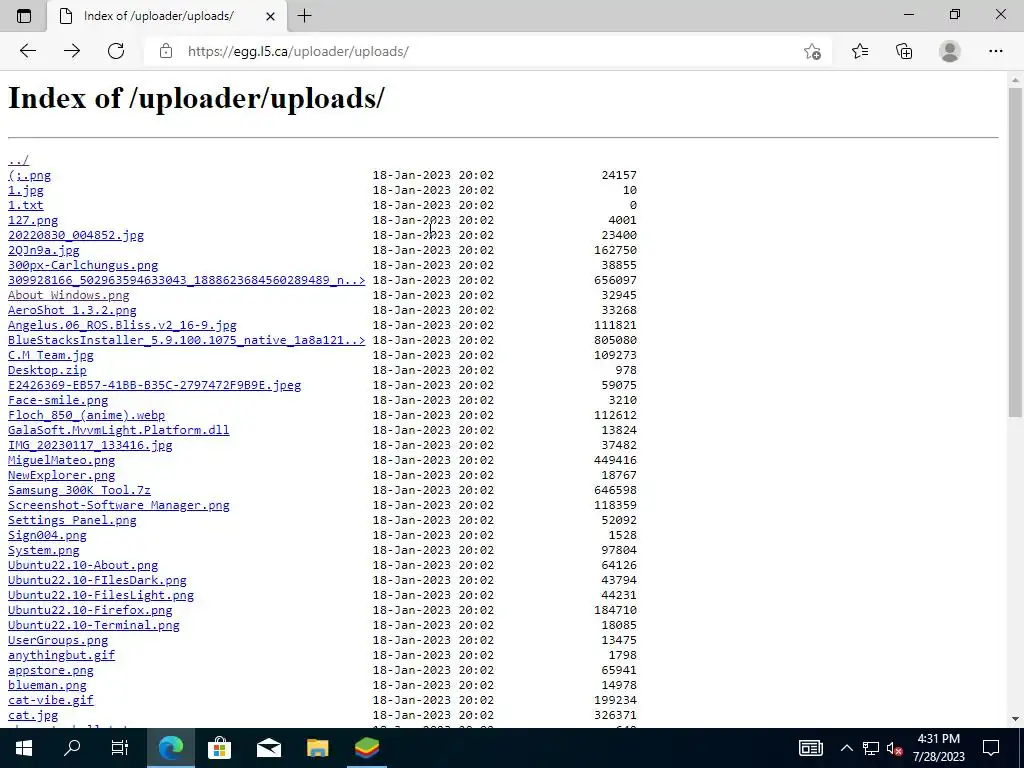
Task: Open Ubuntu22.10-About.png link
Action: (x=83, y=566)
